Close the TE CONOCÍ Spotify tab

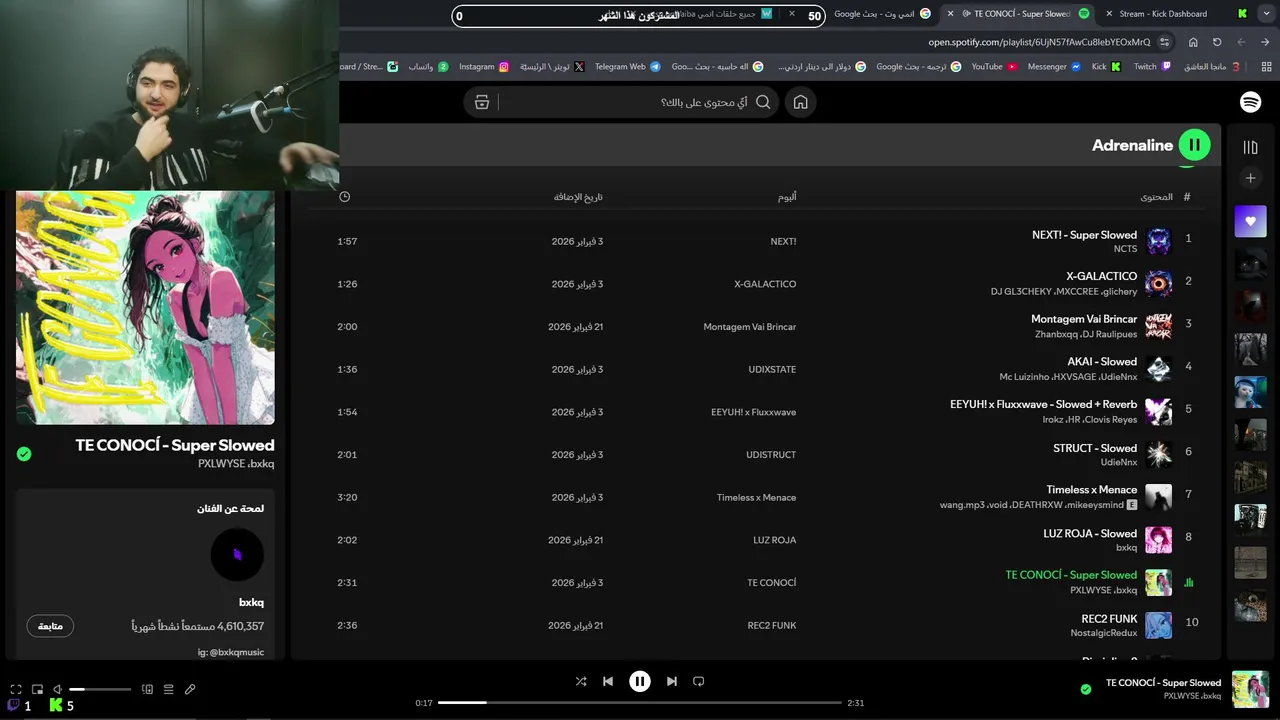pyautogui.click(x=950, y=14)
